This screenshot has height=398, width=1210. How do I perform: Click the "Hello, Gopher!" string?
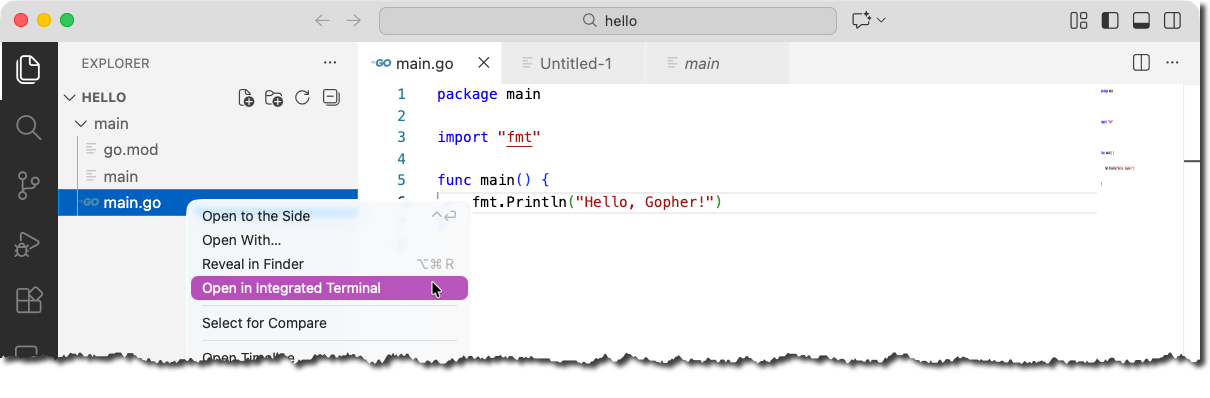coord(645,203)
